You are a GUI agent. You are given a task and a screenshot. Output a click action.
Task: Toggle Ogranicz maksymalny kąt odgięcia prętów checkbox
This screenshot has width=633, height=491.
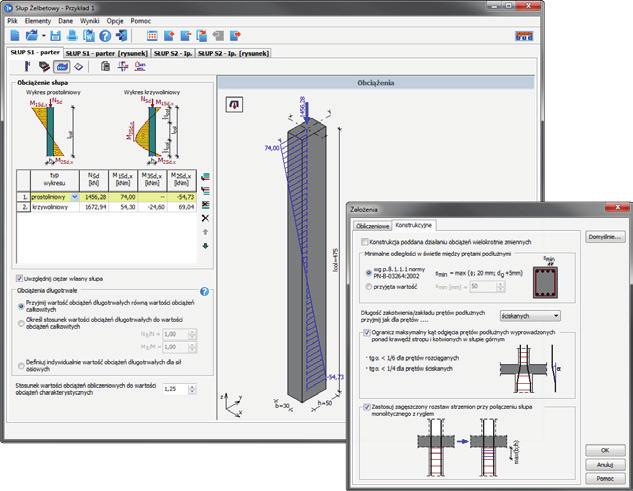pos(367,333)
